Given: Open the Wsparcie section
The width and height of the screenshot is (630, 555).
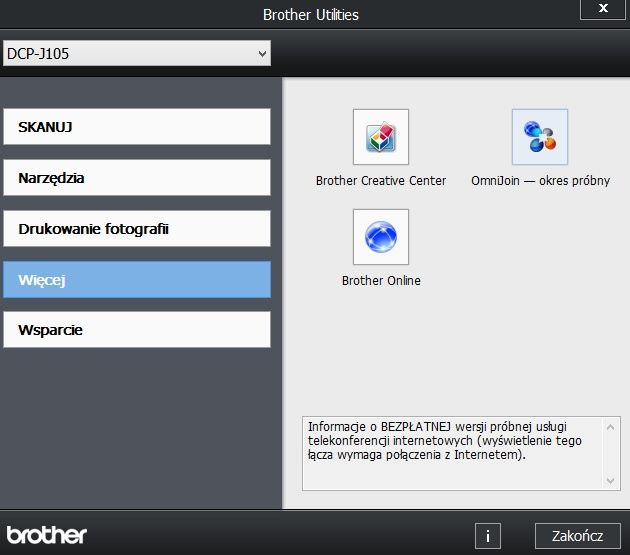Looking at the screenshot, I should point(137,330).
